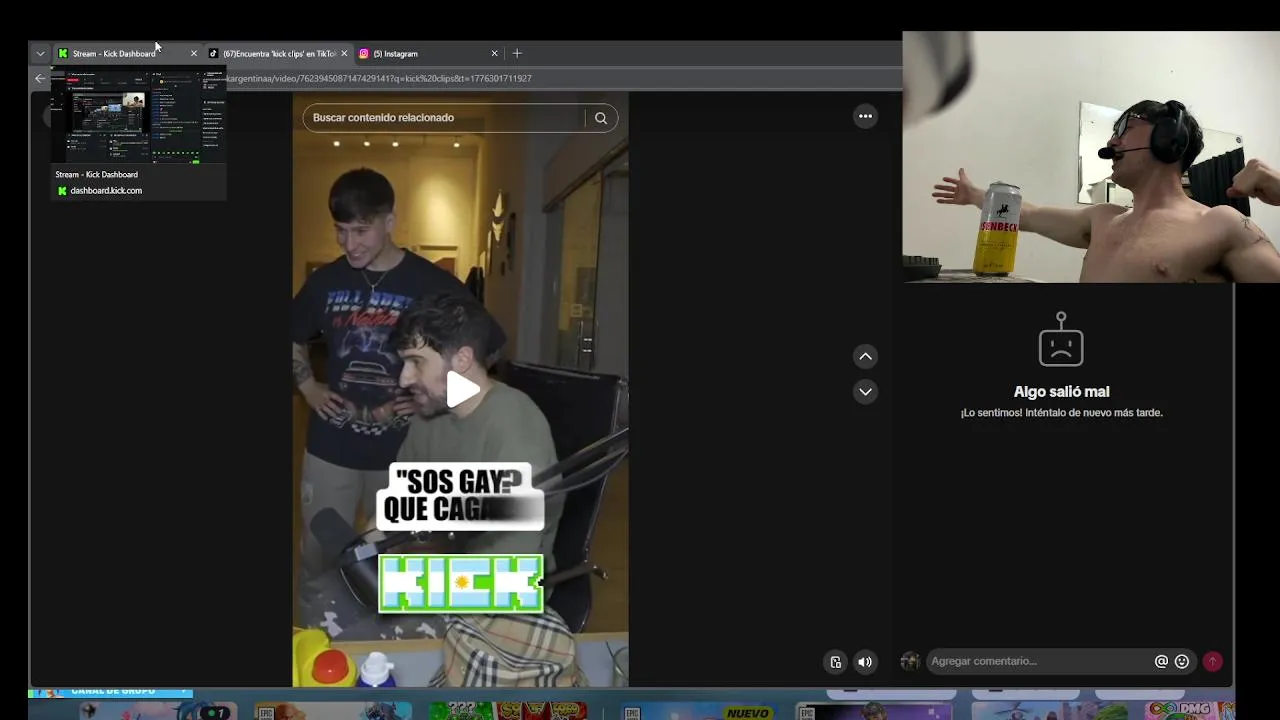
Task: Click the browser address bar URL
Action: point(380,78)
